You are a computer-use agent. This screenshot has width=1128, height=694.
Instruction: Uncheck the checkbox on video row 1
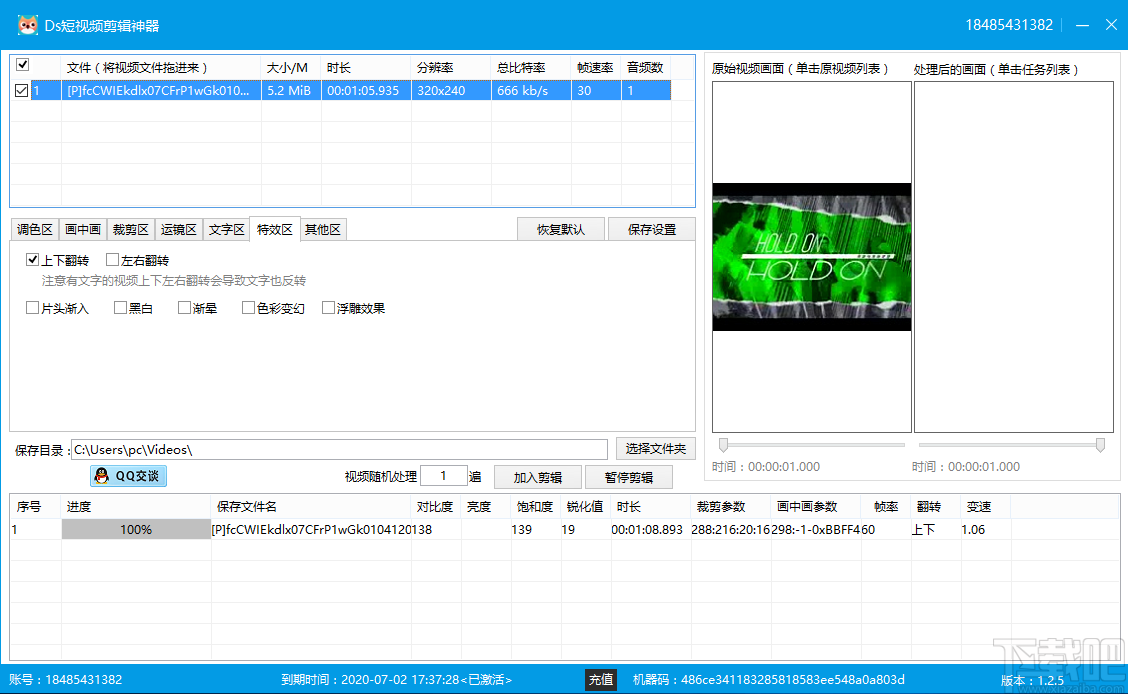(x=22, y=90)
